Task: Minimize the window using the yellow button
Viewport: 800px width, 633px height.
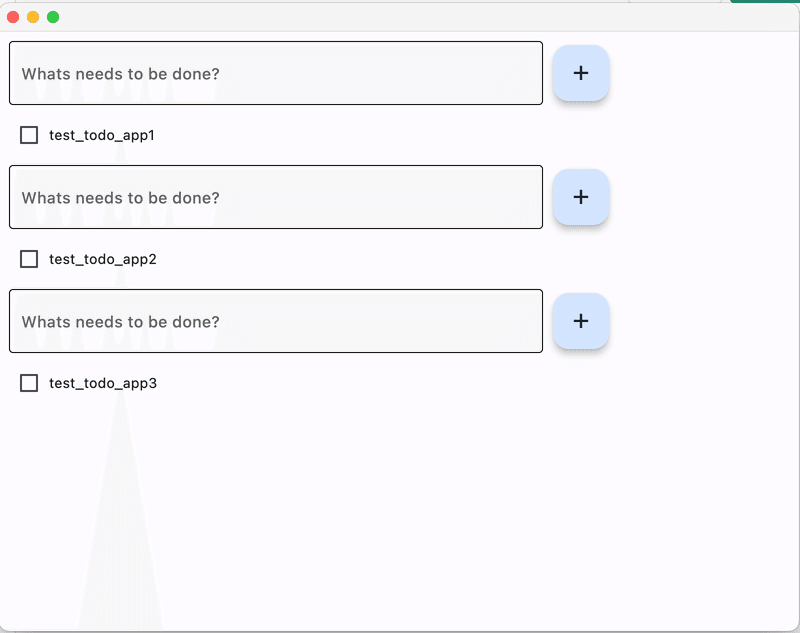Action: (x=33, y=17)
